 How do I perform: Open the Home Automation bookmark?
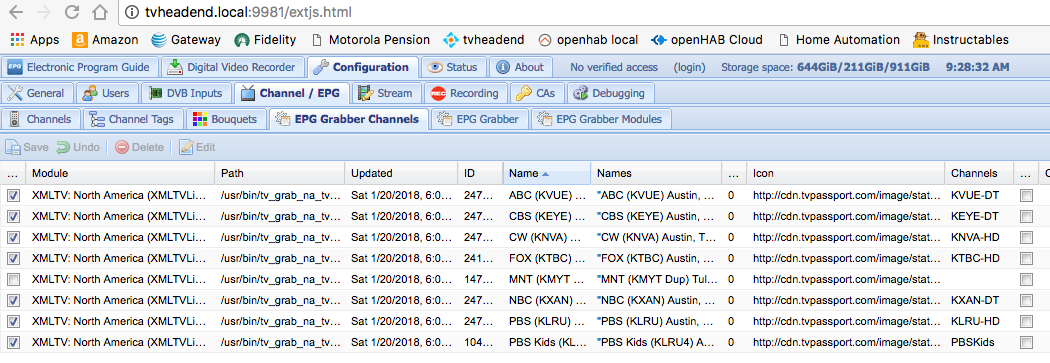click(x=838, y=40)
